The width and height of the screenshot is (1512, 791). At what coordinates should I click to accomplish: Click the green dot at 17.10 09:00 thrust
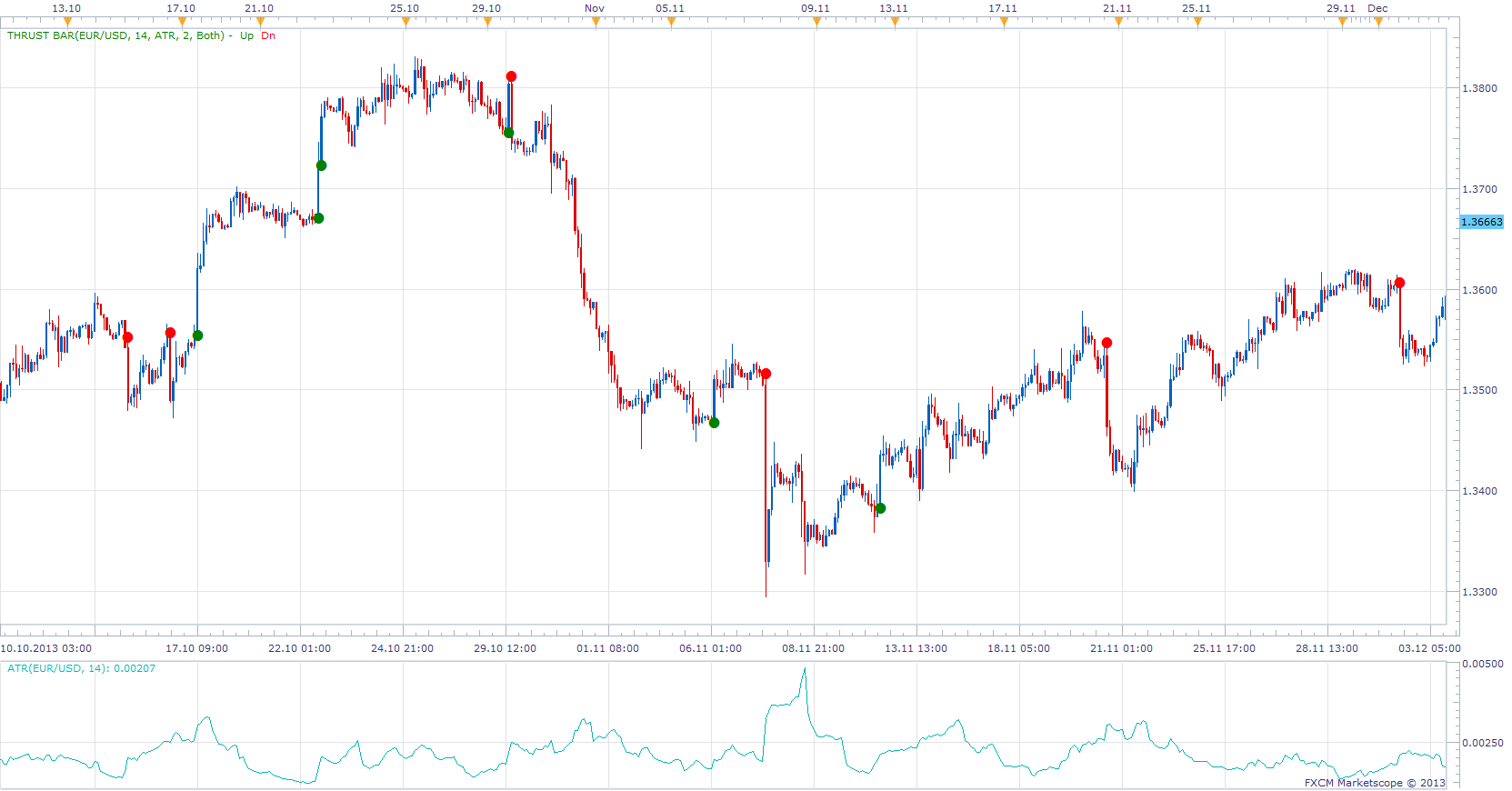[197, 335]
